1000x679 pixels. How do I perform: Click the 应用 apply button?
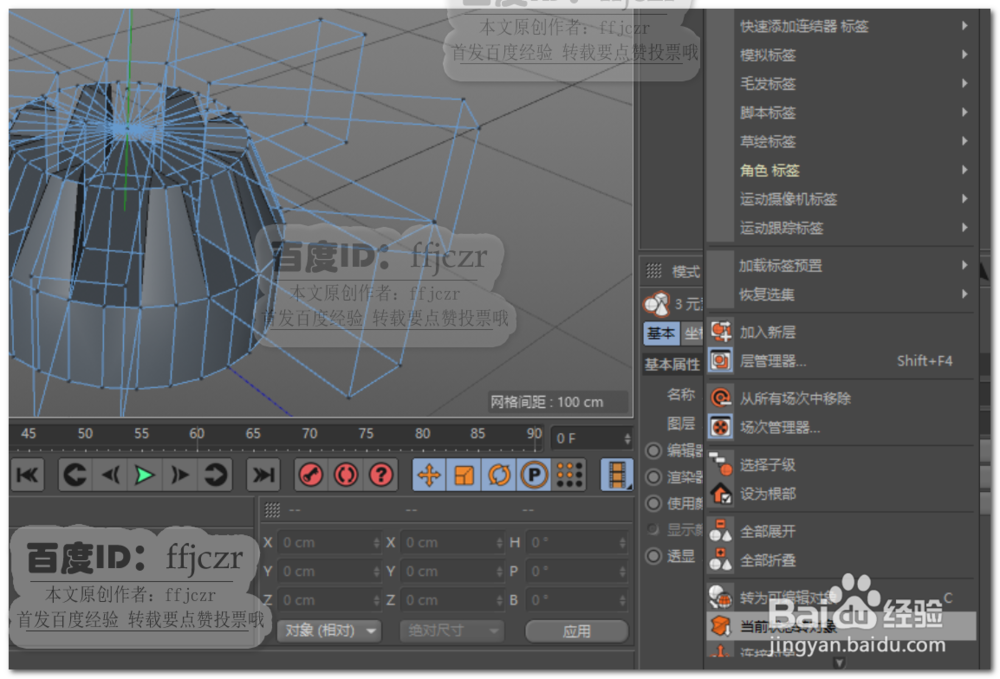click(x=577, y=631)
